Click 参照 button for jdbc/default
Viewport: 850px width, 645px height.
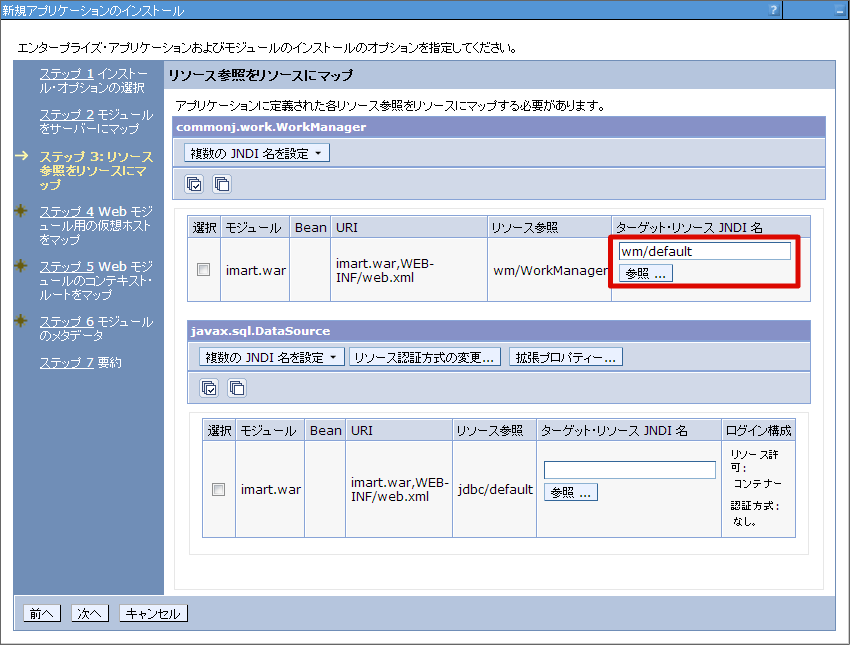571,492
